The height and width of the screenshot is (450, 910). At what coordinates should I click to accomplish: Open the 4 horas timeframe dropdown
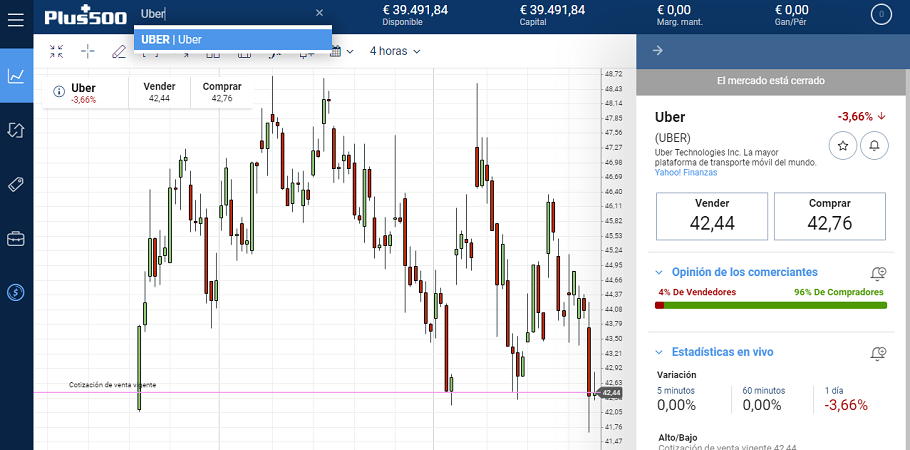395,51
